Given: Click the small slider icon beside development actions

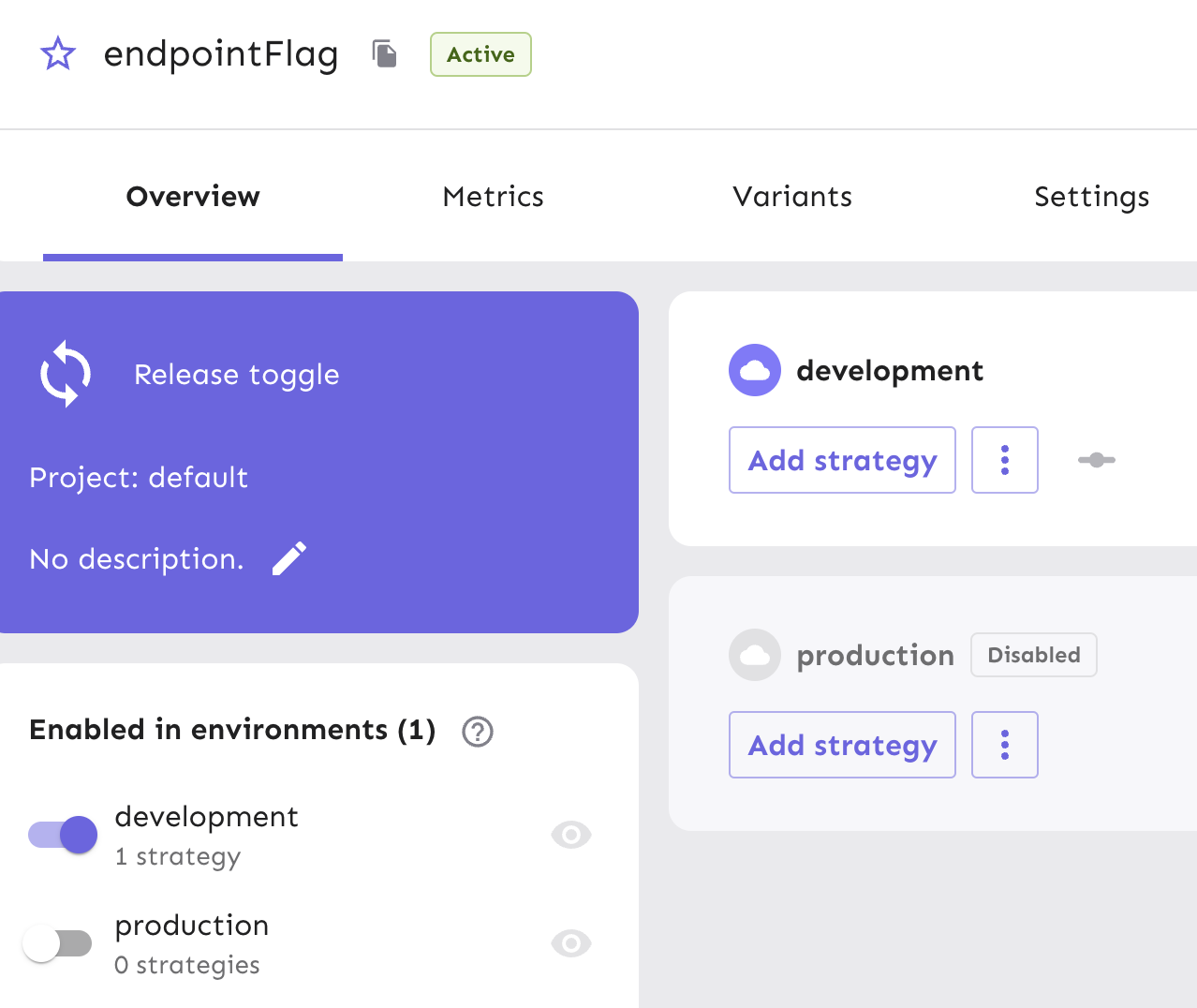Looking at the screenshot, I should pos(1095,460).
